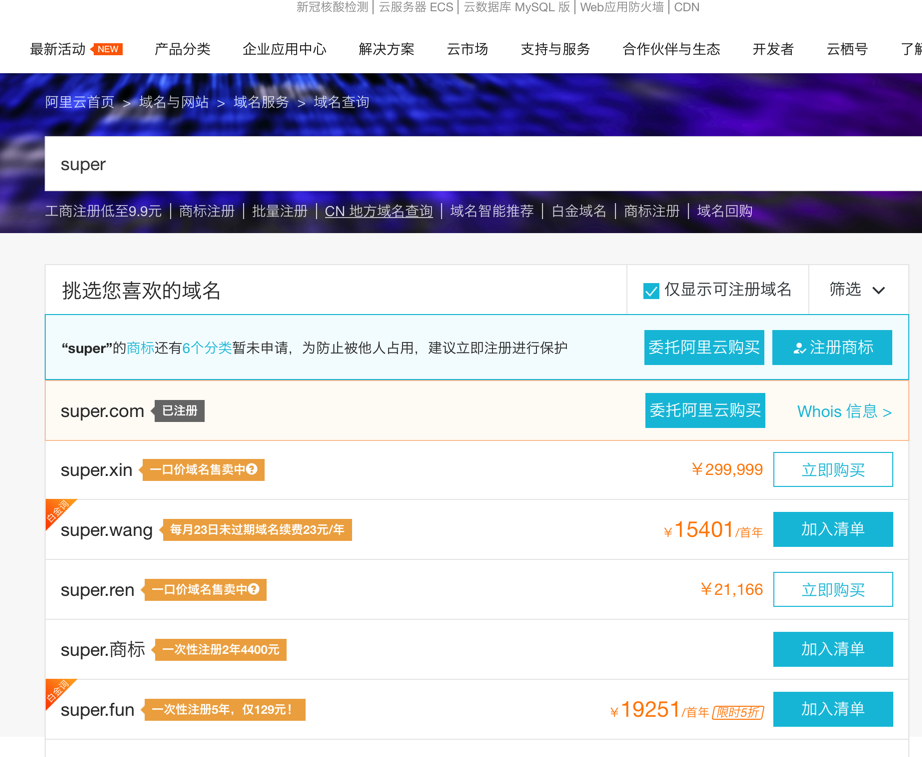The width and height of the screenshot is (922, 757).
Task: Click the CDN top link
Action: click(687, 7)
